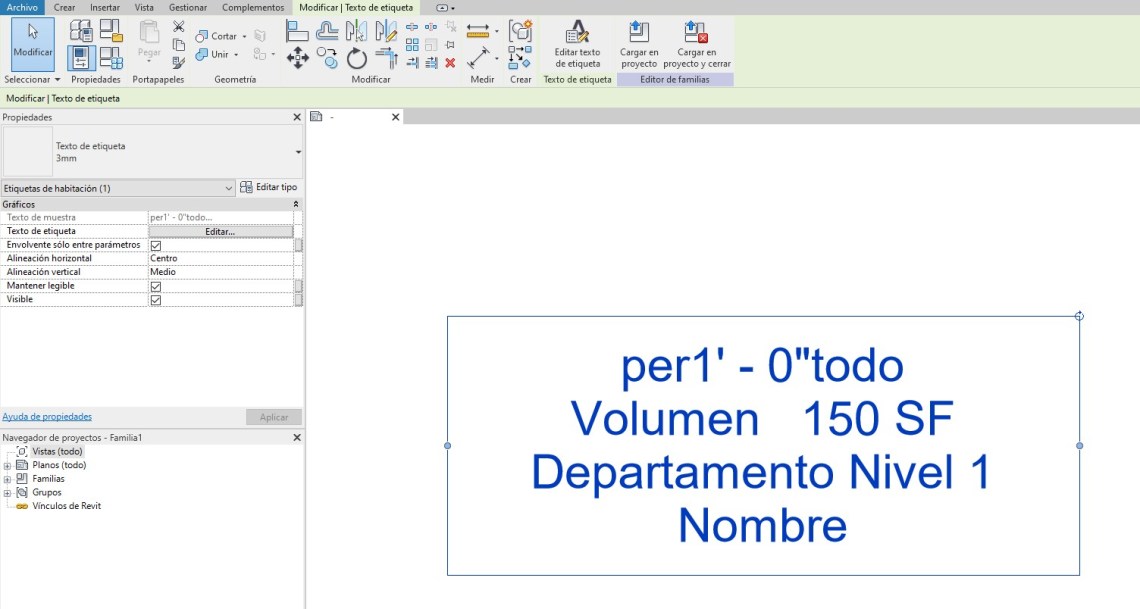Viewport: 1140px width, 609px height.
Task: Uncheck the Visible checkbox
Action: pos(156,300)
